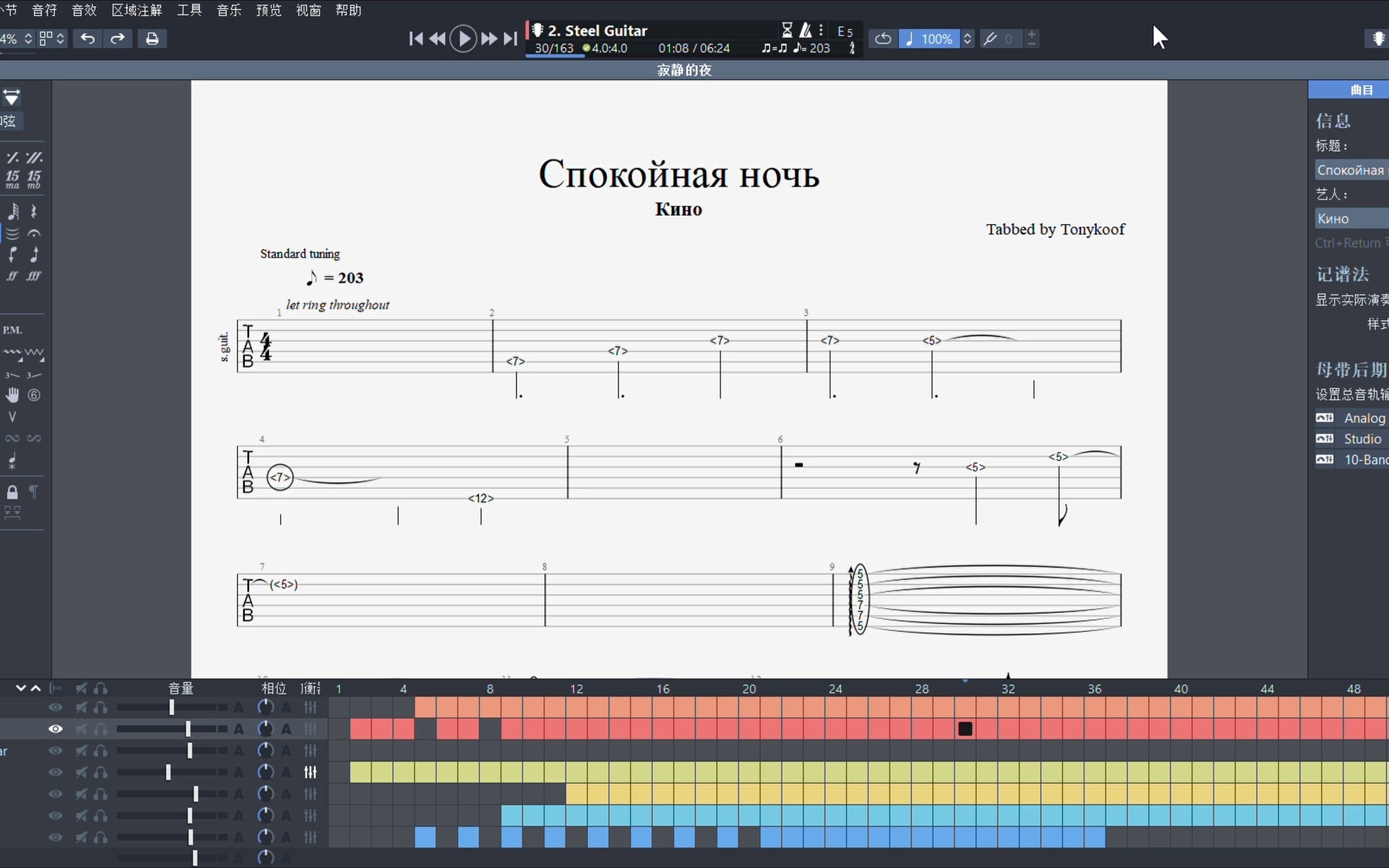Toggle the lock icon in left palette

point(13,492)
